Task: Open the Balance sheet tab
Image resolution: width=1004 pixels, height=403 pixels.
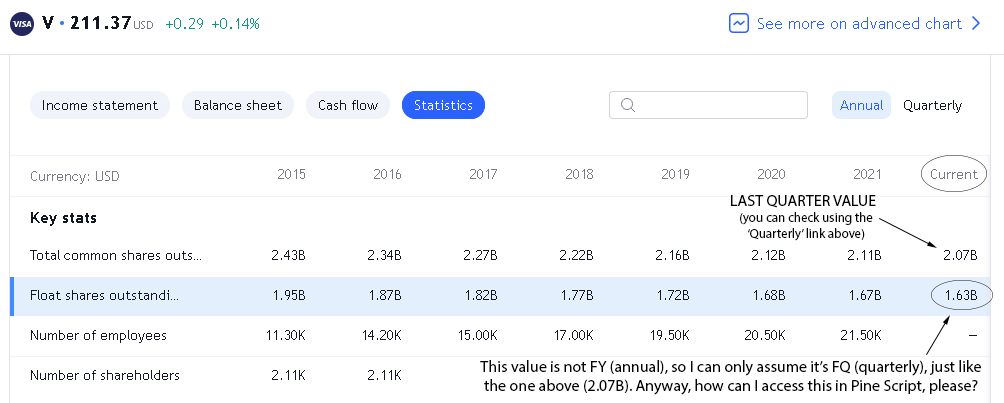Action: (238, 105)
